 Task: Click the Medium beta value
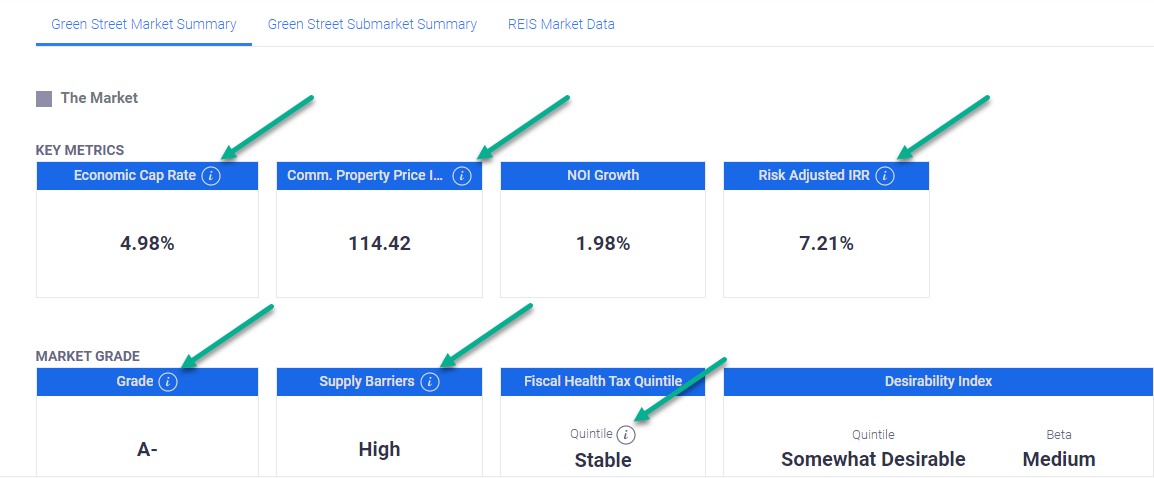[1058, 459]
